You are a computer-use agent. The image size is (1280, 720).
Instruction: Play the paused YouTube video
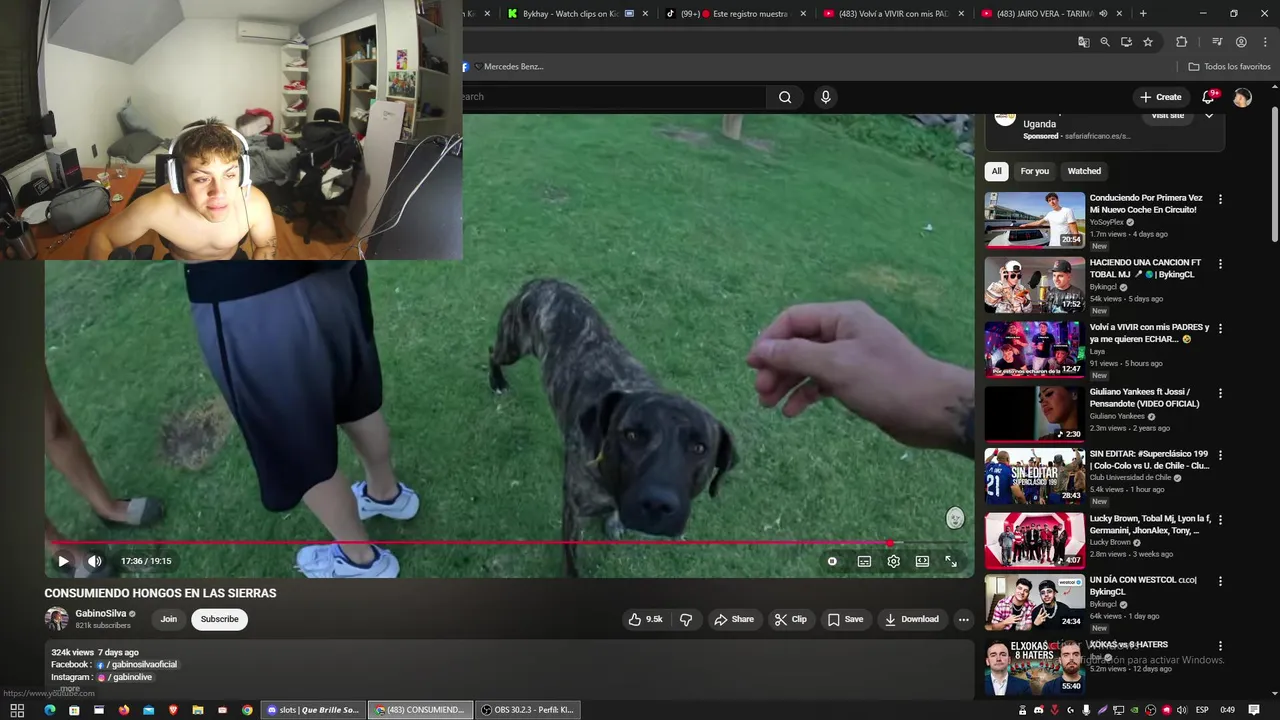(63, 561)
